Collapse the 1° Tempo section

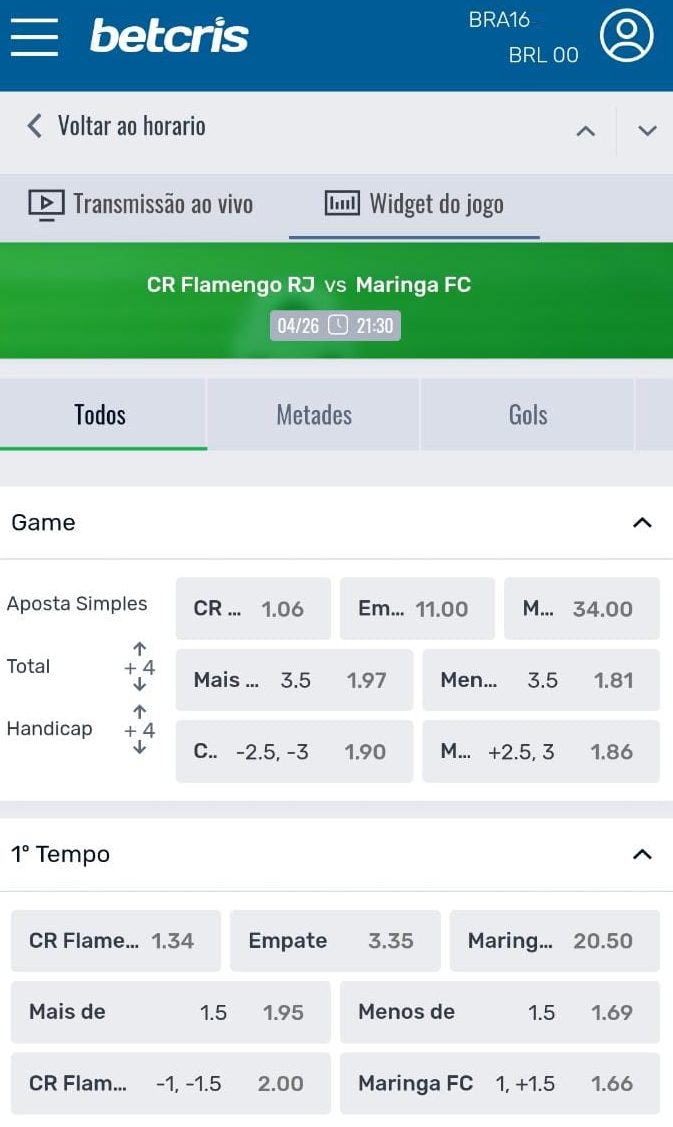click(x=642, y=855)
